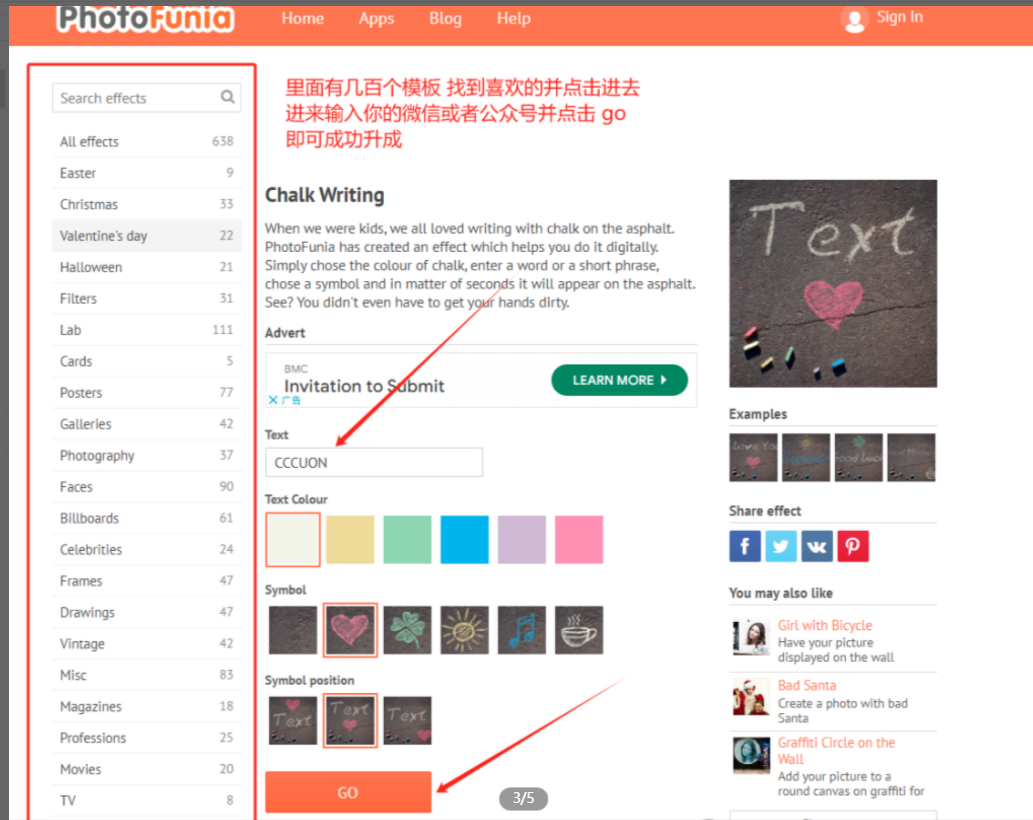1033x820 pixels.
Task: Open the Cards category
Action: pos(147,361)
